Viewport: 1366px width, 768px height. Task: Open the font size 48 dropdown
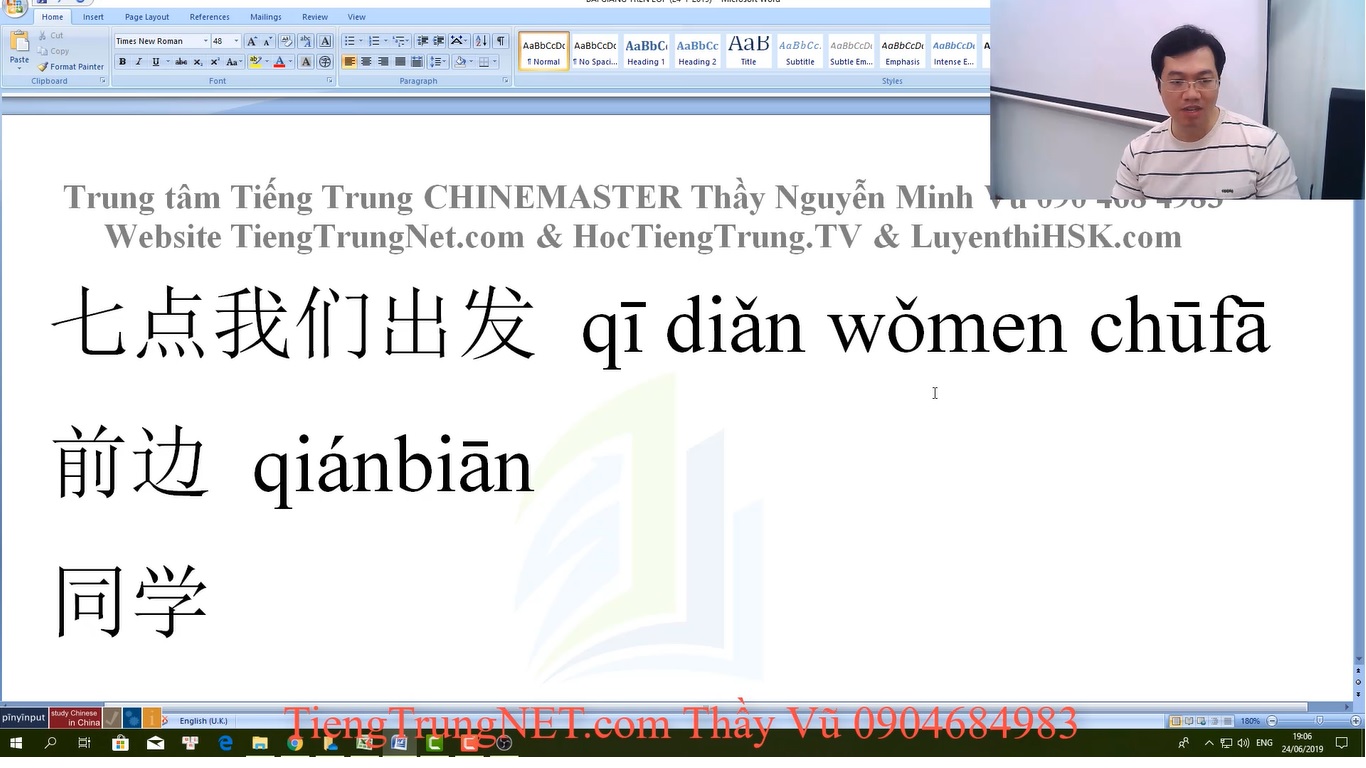coord(236,41)
